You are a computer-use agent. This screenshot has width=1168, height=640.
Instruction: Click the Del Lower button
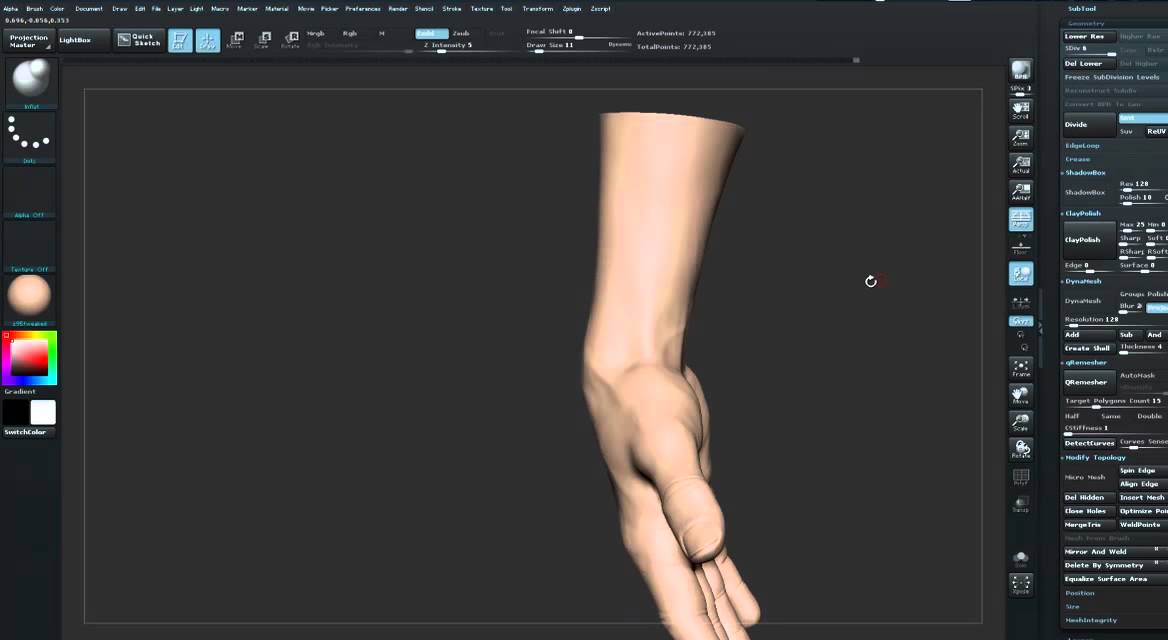(1089, 64)
